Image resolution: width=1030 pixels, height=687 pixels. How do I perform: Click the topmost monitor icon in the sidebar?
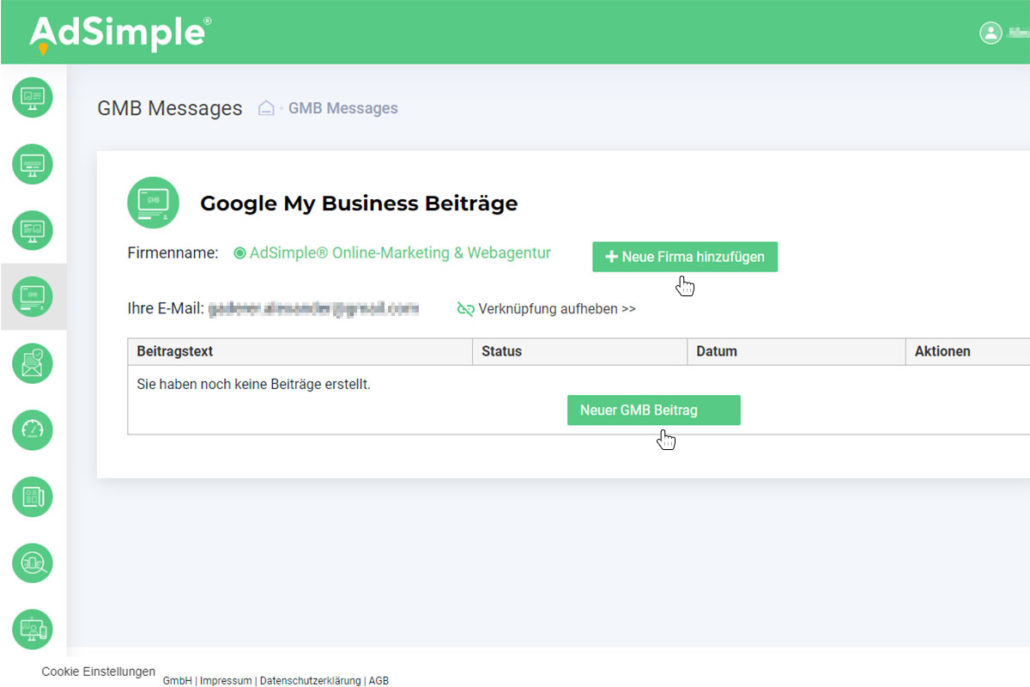[x=32, y=97]
